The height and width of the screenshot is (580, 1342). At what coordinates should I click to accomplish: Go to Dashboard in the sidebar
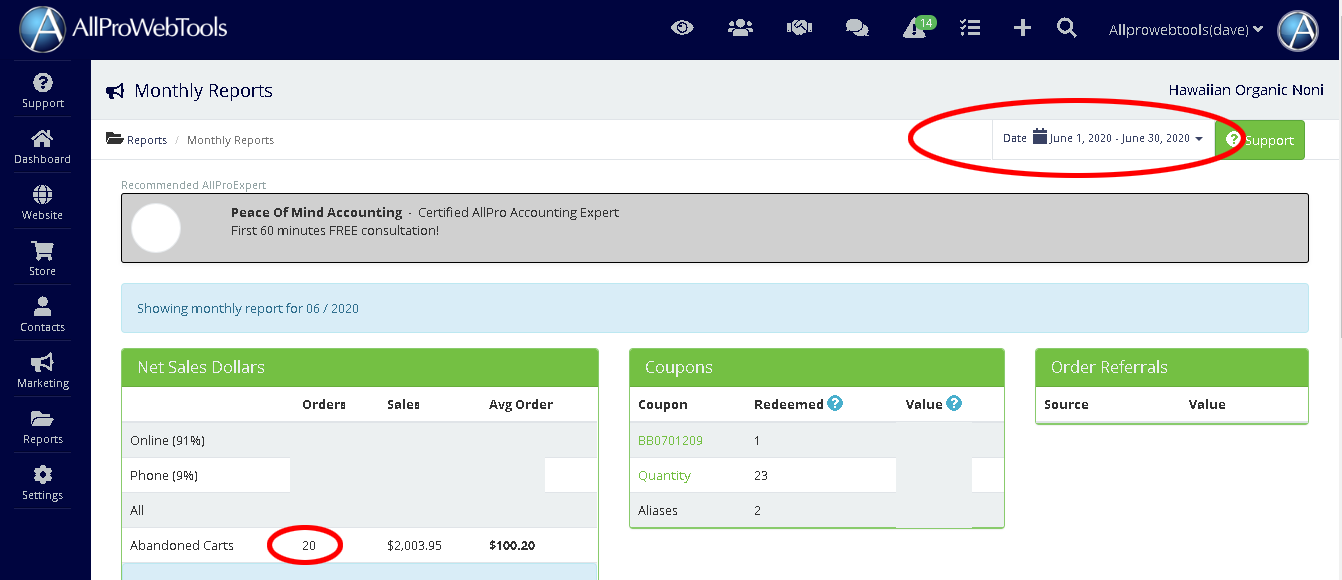tap(43, 146)
